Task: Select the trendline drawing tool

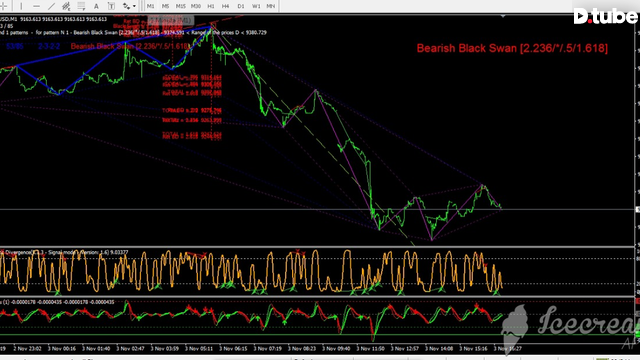Action: (51, 6)
